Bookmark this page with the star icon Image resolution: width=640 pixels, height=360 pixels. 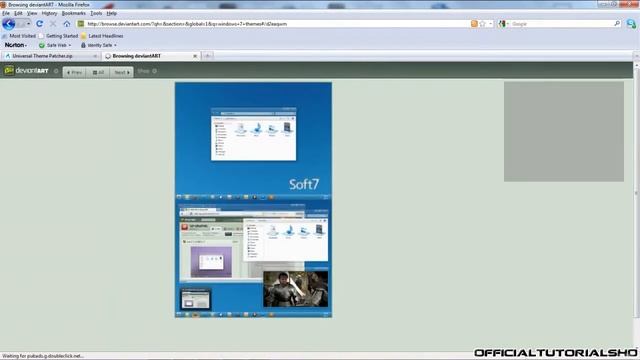(x=482, y=24)
